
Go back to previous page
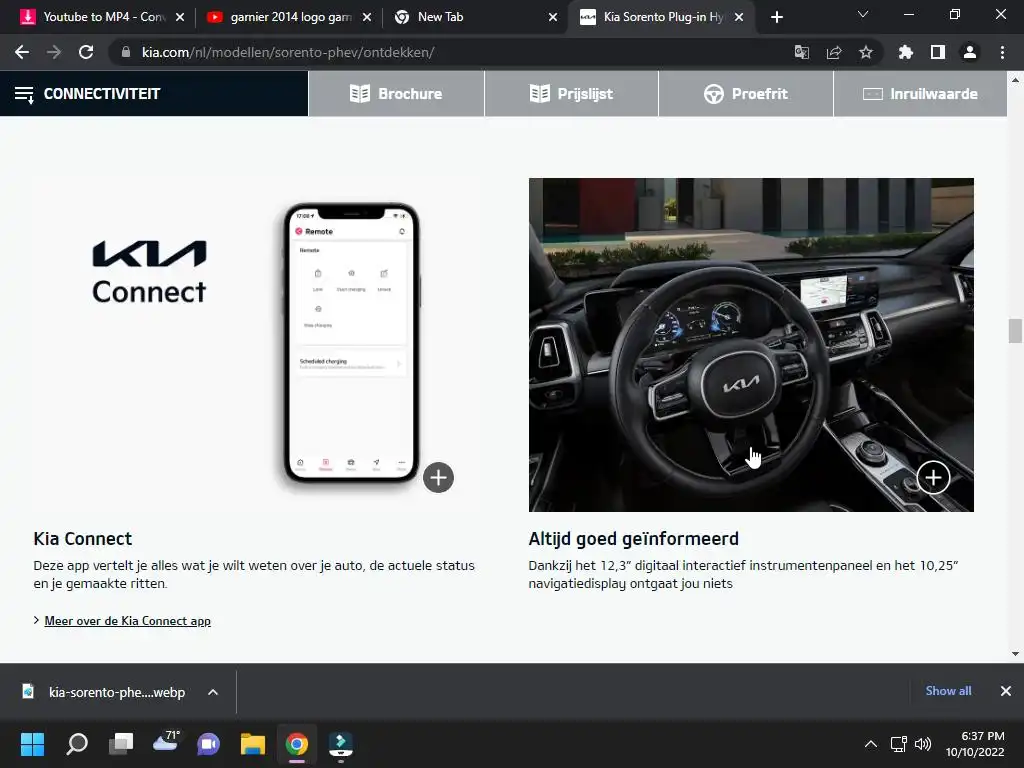pyautogui.click(x=22, y=52)
